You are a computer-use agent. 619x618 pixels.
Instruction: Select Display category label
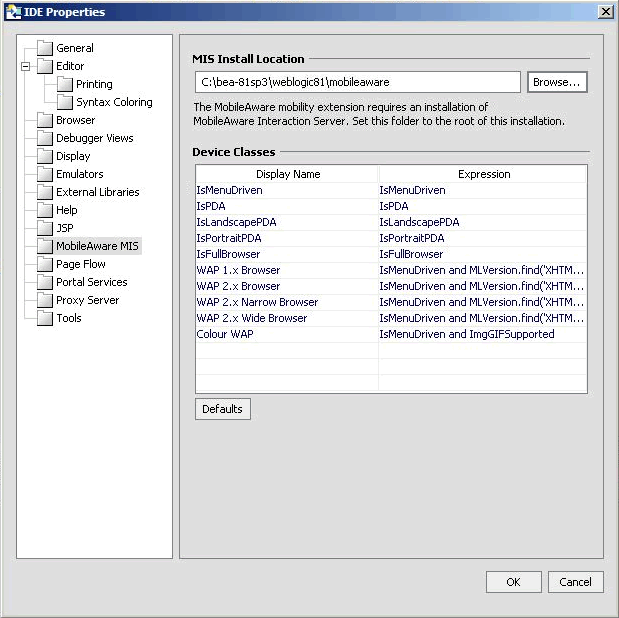pos(73,156)
